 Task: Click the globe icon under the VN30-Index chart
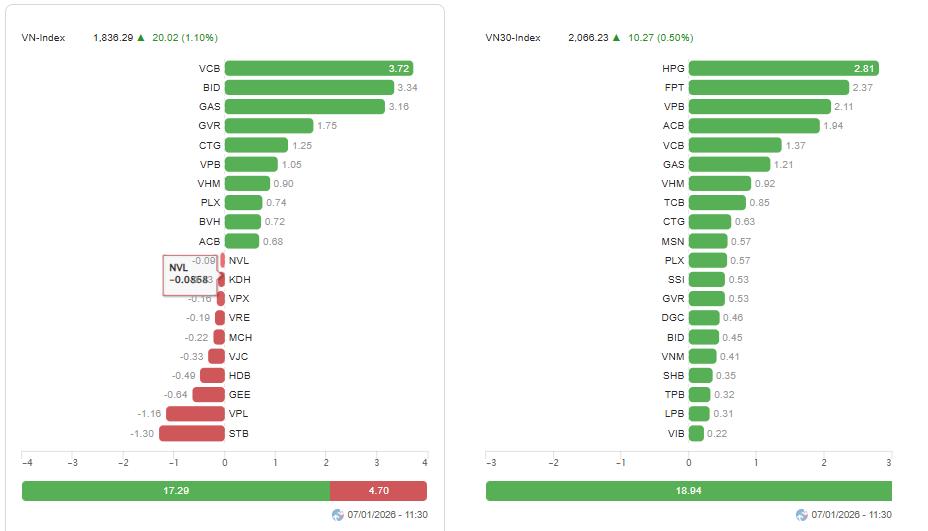point(802,515)
